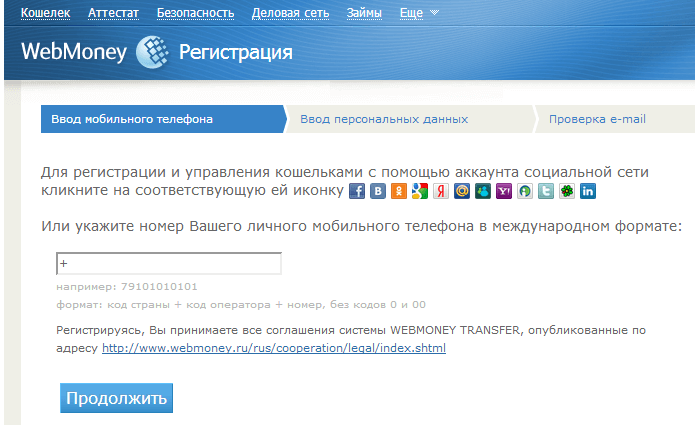This screenshot has width=700, height=425.
Task: Click the Yandex Я icon
Action: (441, 191)
